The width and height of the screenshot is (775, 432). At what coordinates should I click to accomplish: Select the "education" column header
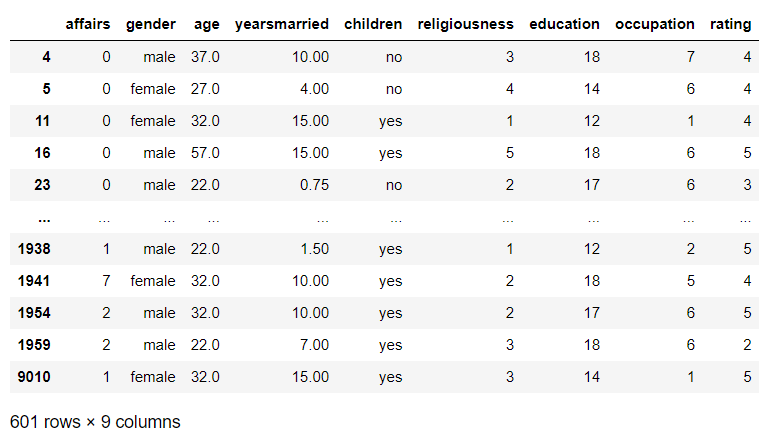click(565, 24)
